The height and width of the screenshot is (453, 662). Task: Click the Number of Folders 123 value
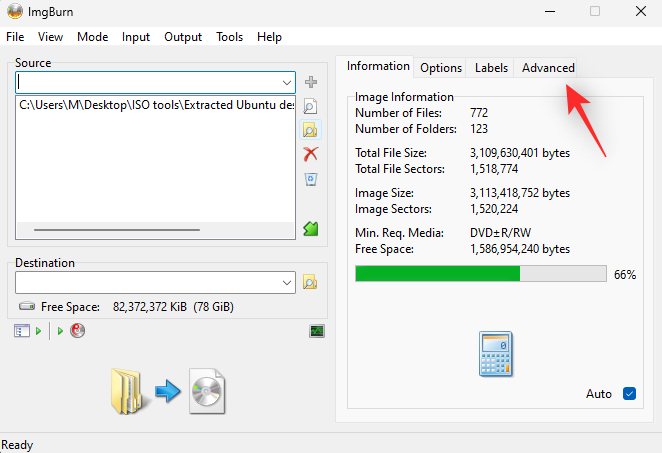(479, 129)
